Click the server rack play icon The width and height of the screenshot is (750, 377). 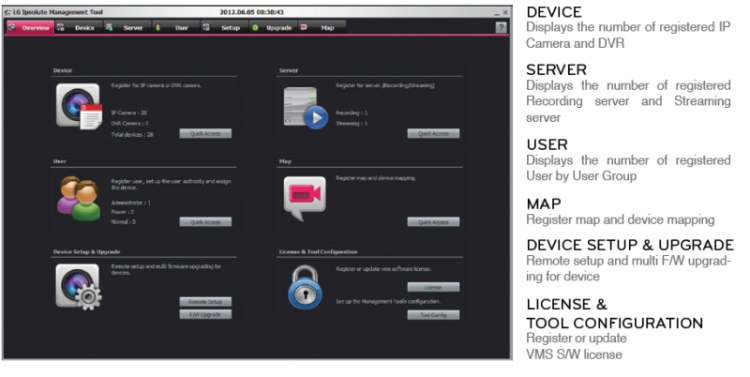306,108
